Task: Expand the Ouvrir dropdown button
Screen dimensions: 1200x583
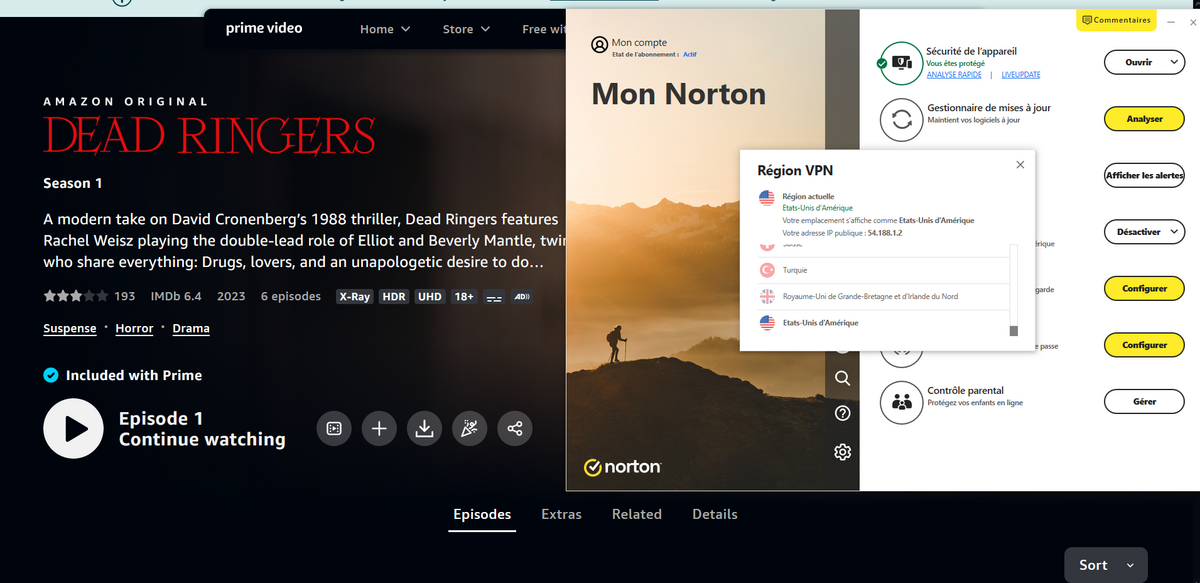Action: pos(1144,62)
